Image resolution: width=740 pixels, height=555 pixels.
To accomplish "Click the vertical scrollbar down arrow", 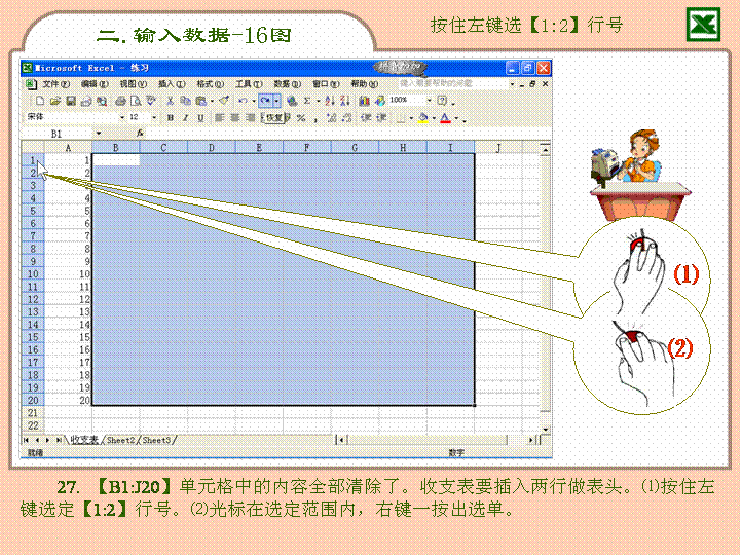I will (x=545, y=428).
